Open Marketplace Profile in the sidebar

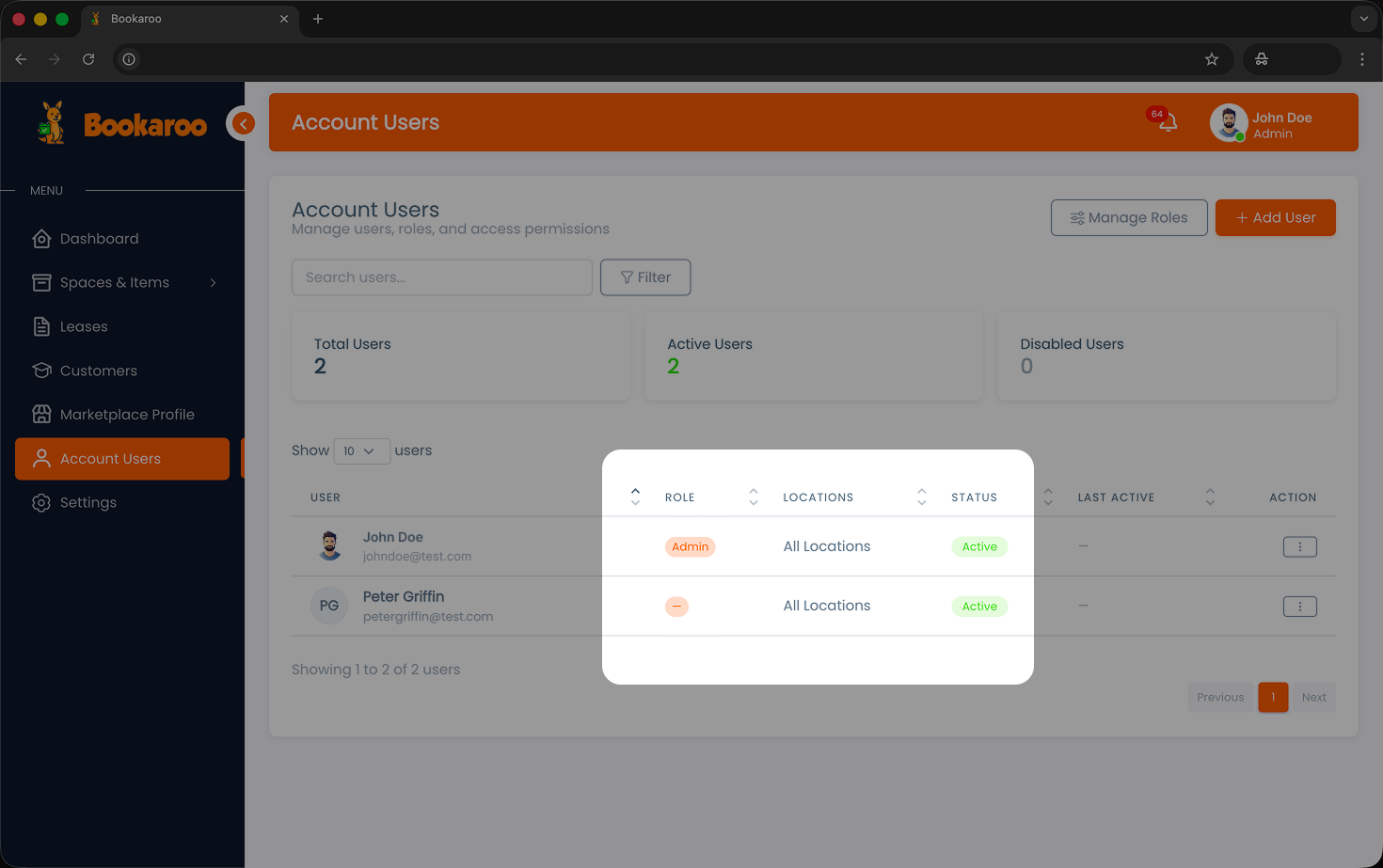pyautogui.click(x=127, y=414)
